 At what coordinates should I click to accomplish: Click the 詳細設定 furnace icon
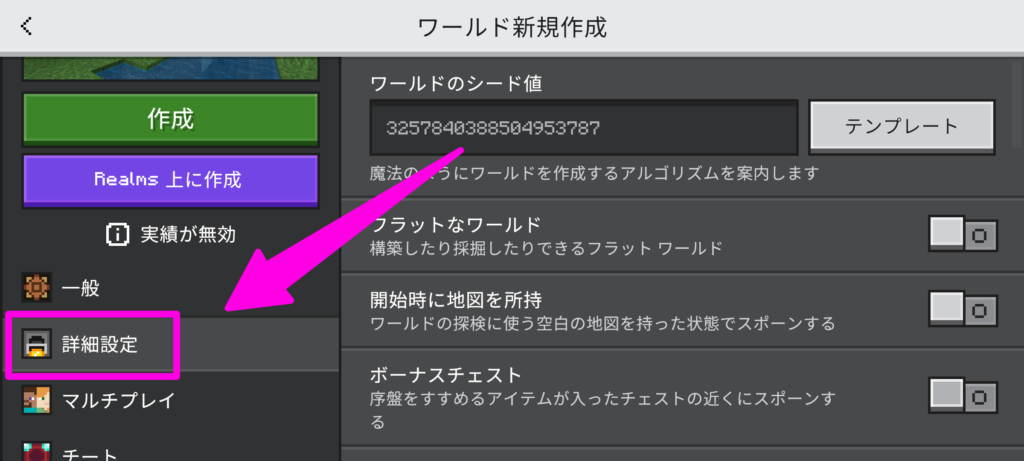pyautogui.click(x=37, y=344)
